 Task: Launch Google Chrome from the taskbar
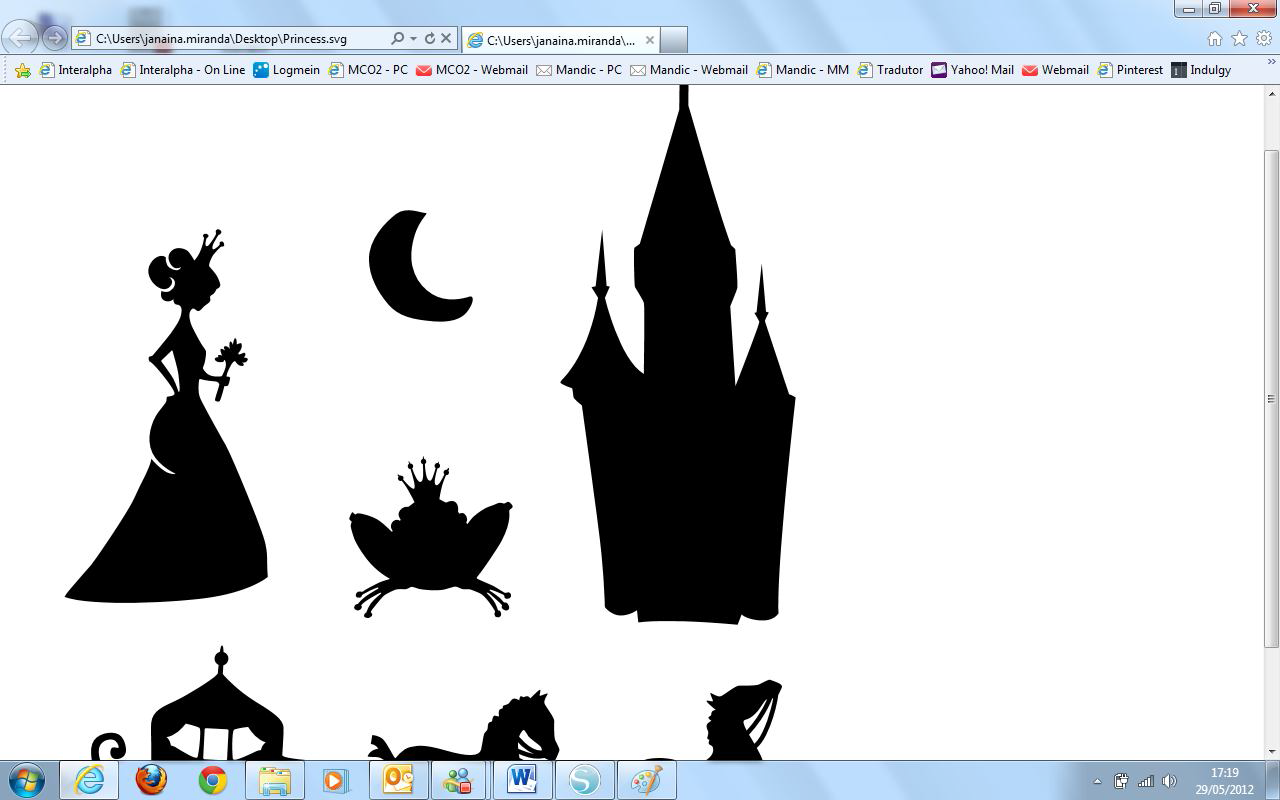[212, 780]
